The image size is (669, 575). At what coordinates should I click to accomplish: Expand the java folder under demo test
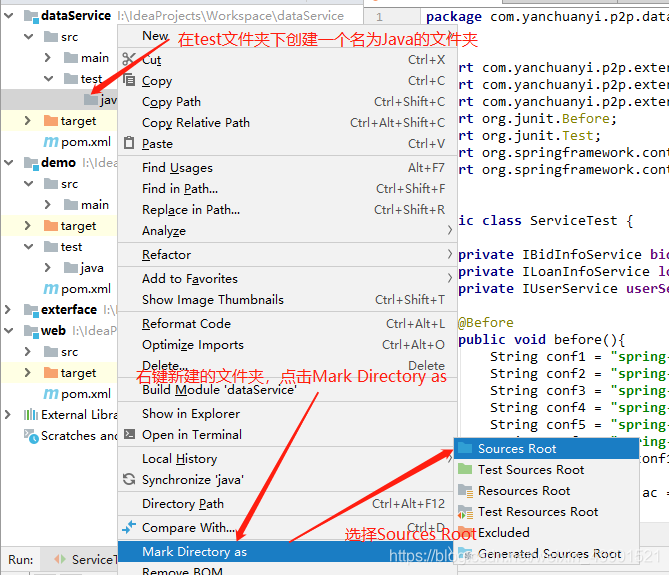click(48, 267)
